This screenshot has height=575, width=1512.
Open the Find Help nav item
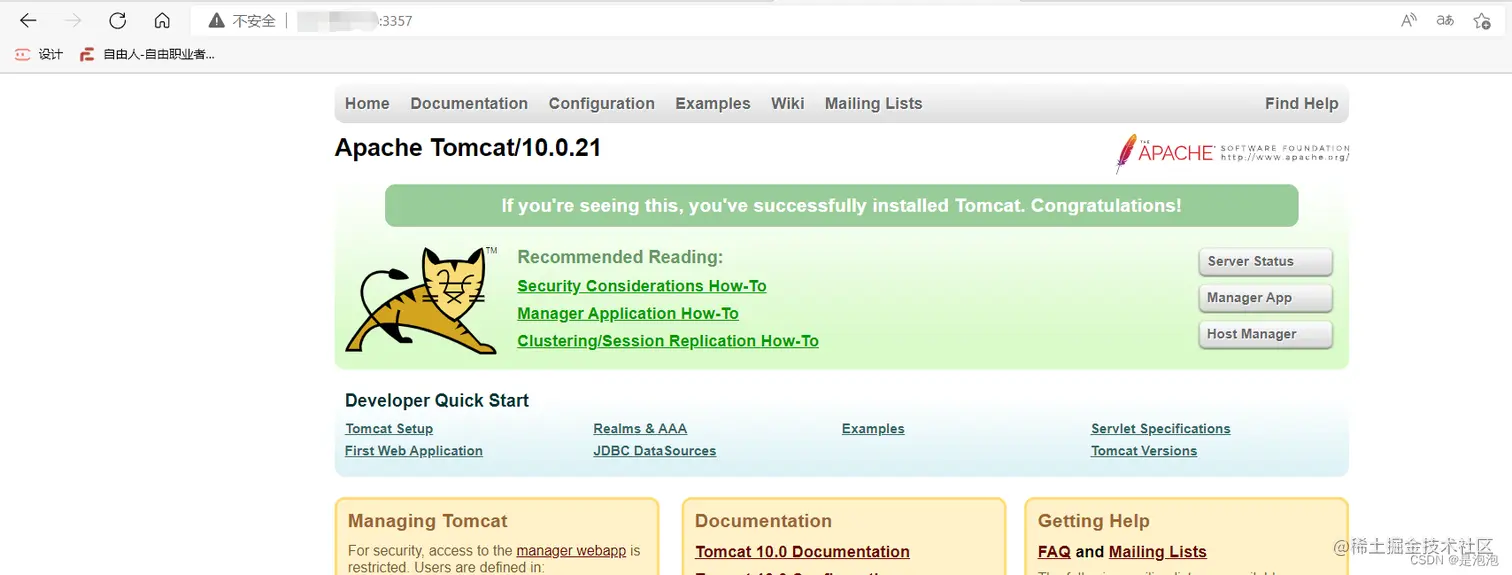click(1301, 104)
